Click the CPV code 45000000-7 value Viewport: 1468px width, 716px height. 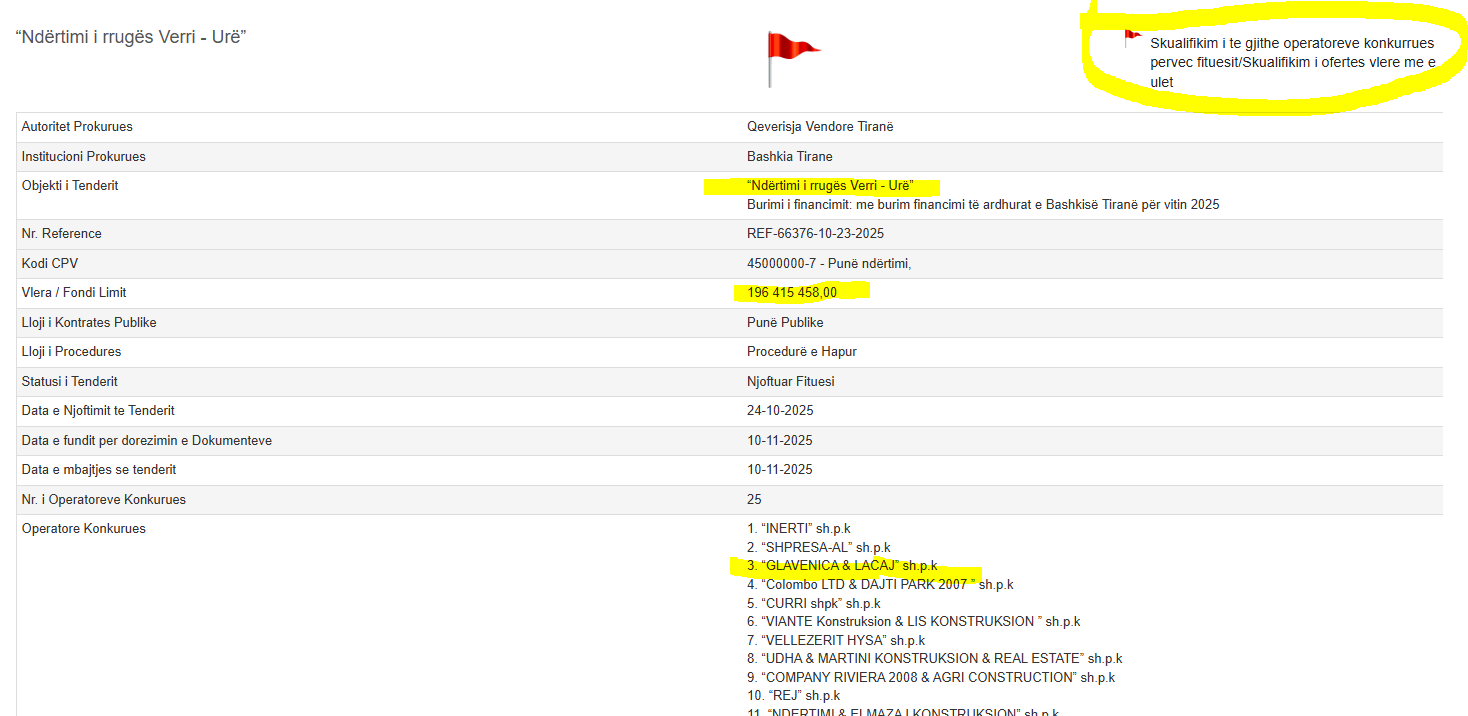point(828,264)
